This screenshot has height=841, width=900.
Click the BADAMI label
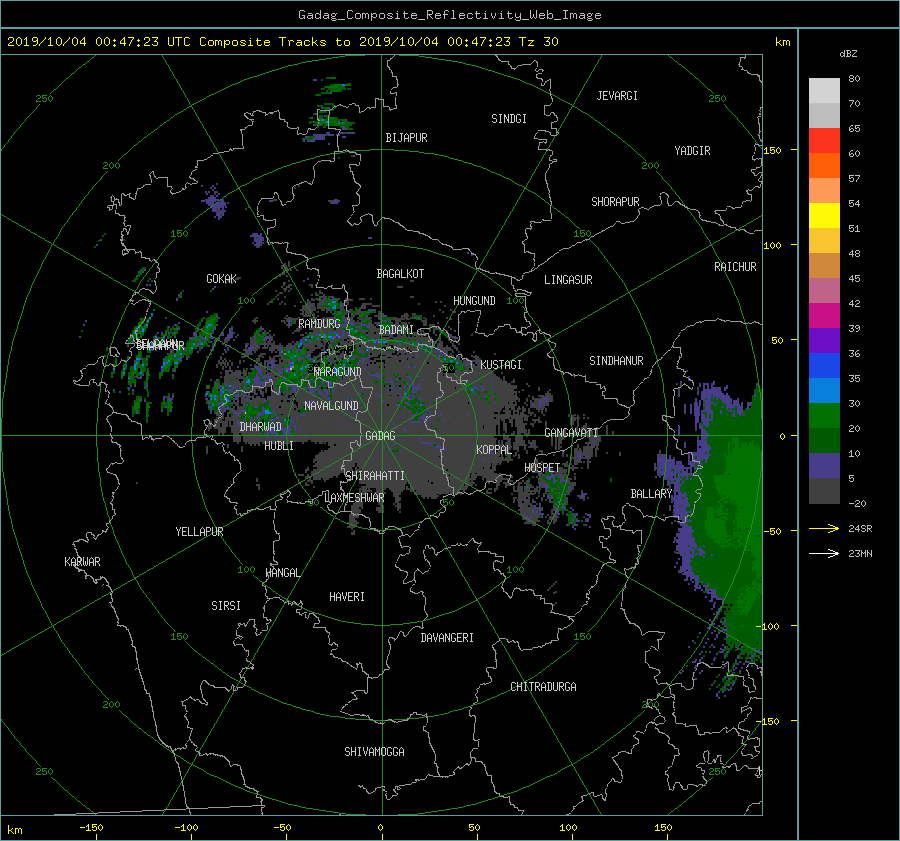(x=396, y=330)
